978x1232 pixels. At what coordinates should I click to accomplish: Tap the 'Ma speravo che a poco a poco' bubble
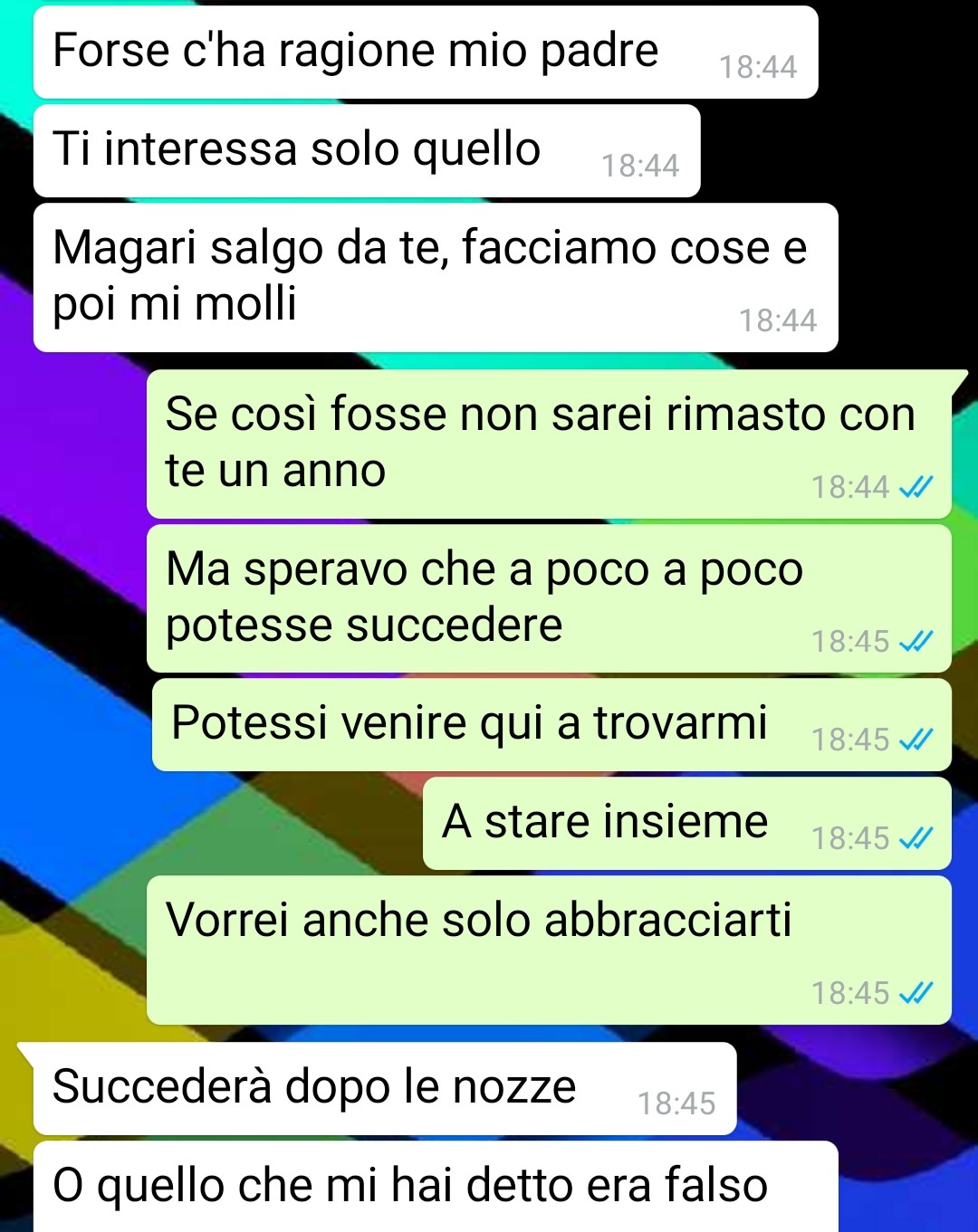pyautogui.click(x=549, y=598)
